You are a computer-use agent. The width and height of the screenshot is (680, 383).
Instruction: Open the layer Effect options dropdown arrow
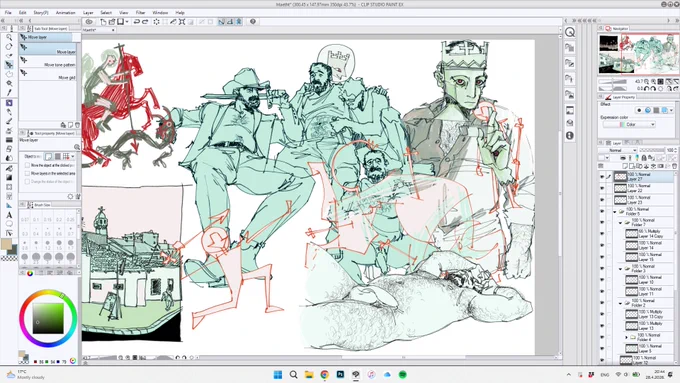(672, 110)
